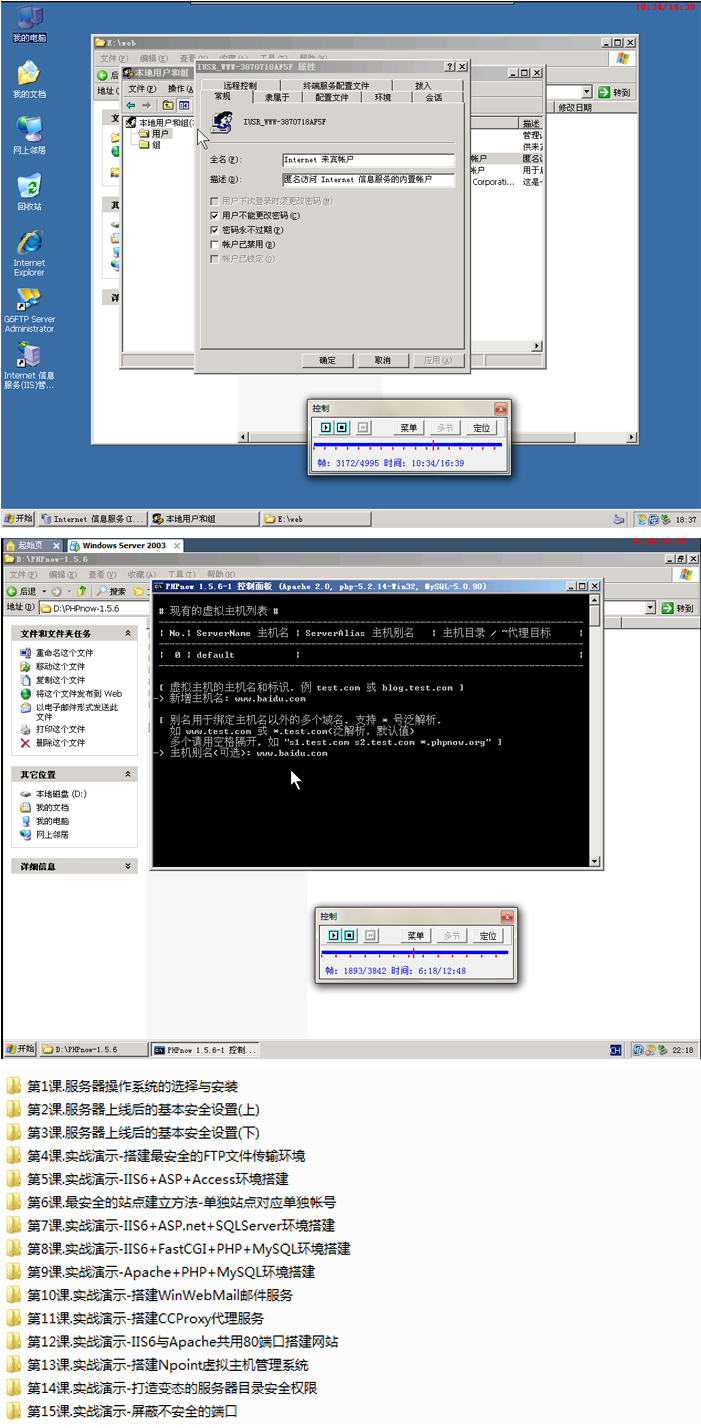Click 描述 input field
Viewport: 701px width, 1428px height.
[368, 180]
